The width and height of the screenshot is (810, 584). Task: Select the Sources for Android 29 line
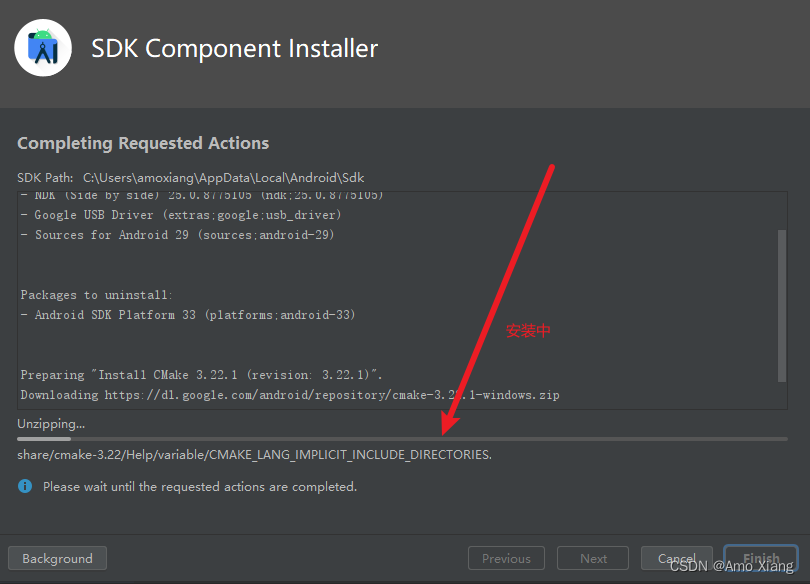click(x=184, y=235)
